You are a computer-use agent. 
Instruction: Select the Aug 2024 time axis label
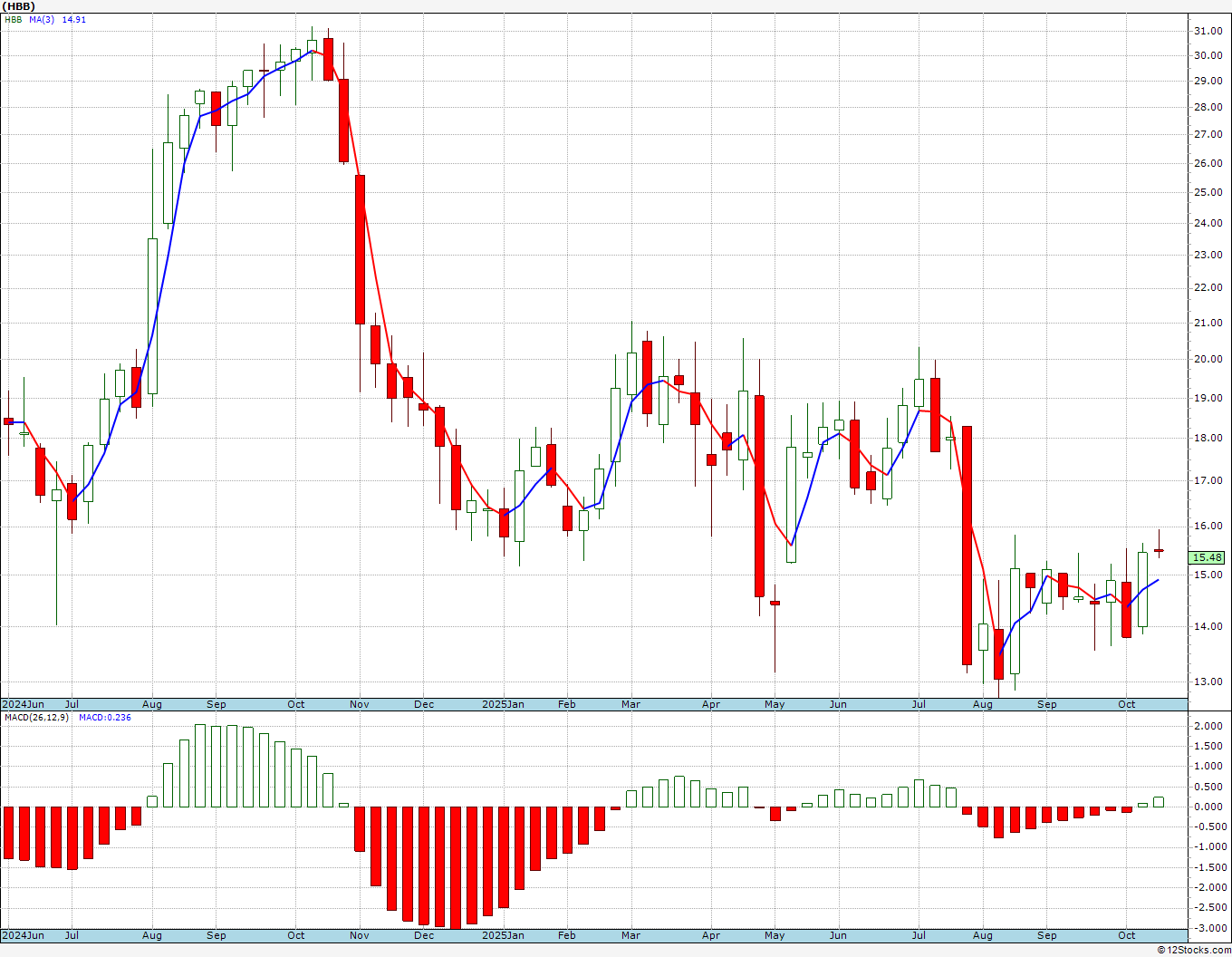[x=152, y=704]
